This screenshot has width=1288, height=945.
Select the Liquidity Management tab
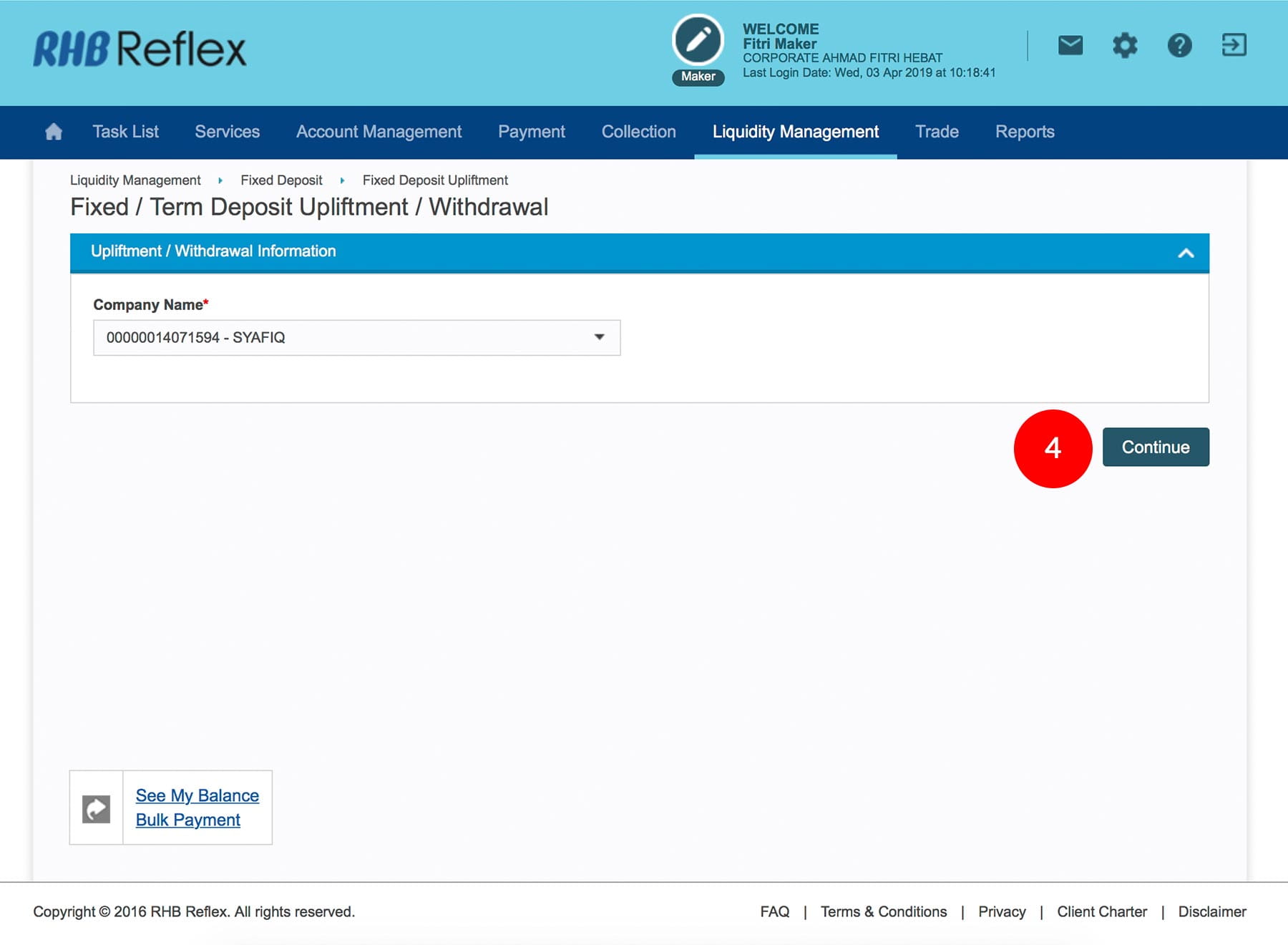tap(795, 132)
